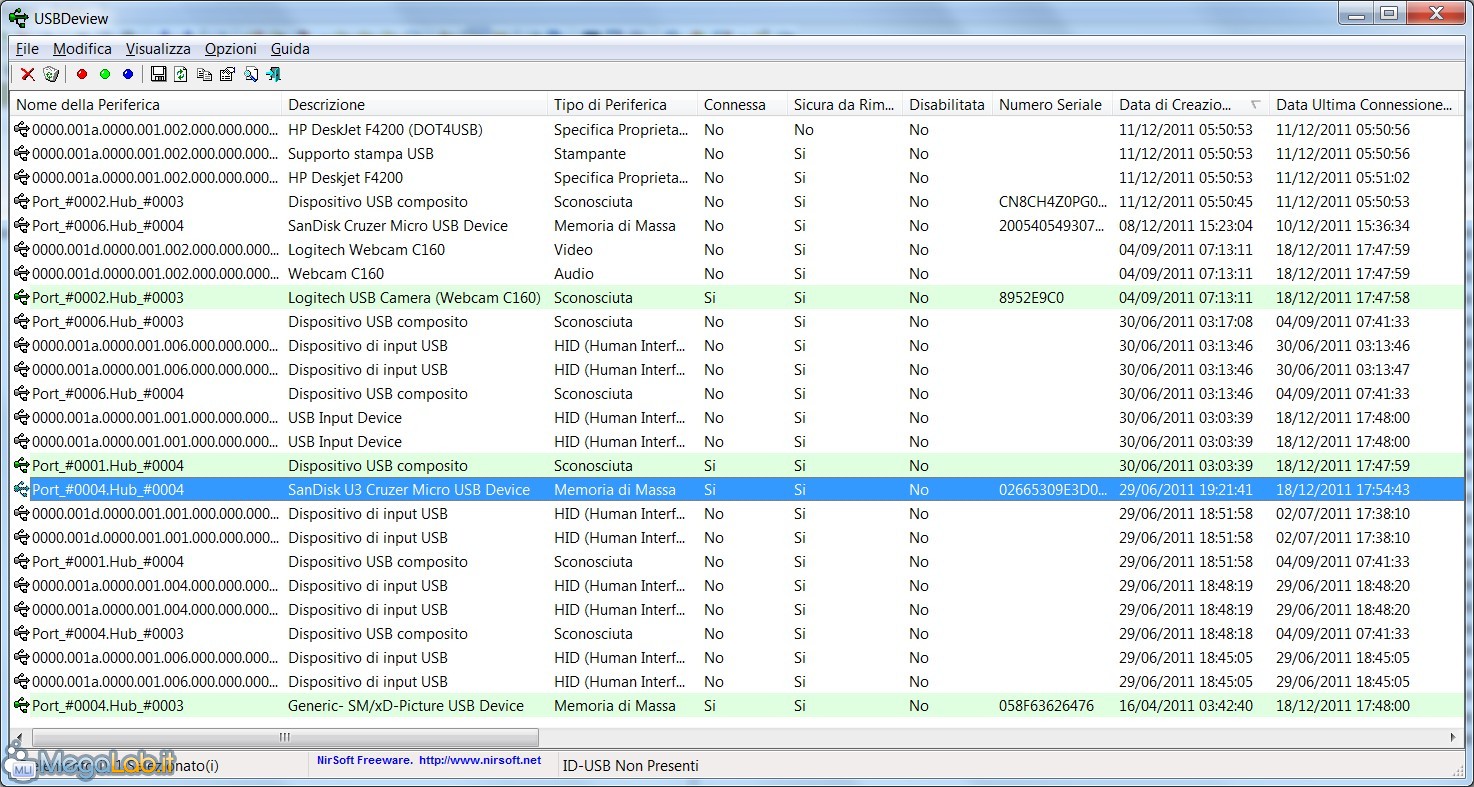Image resolution: width=1474 pixels, height=787 pixels.
Task: Sort by Tipo di Periferica column
Action: 622,104
